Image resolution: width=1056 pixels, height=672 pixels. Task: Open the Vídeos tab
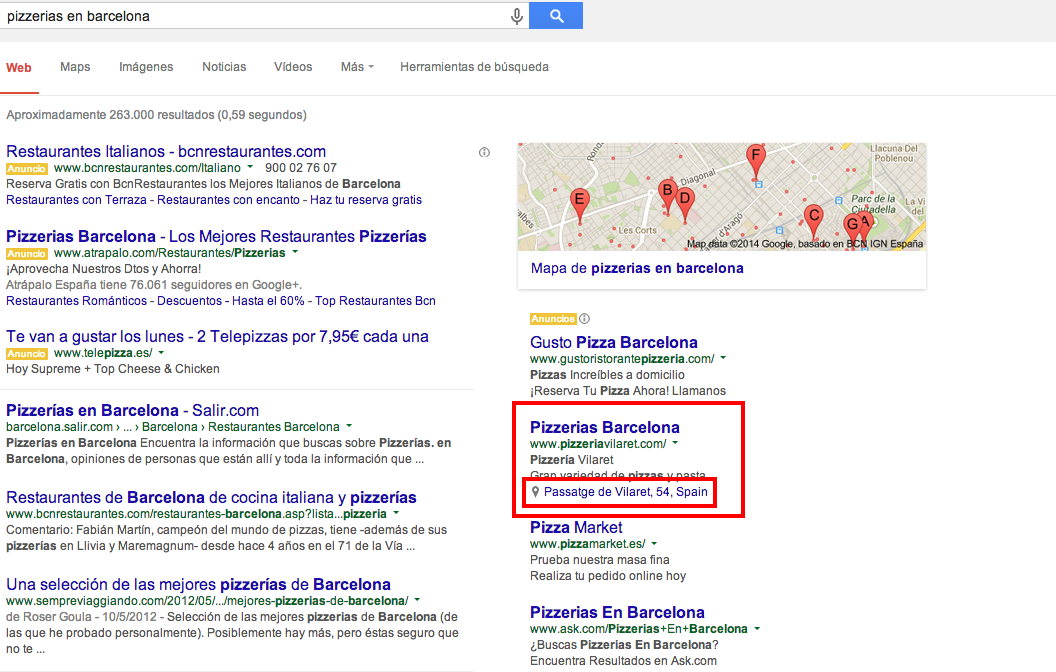pyautogui.click(x=293, y=67)
